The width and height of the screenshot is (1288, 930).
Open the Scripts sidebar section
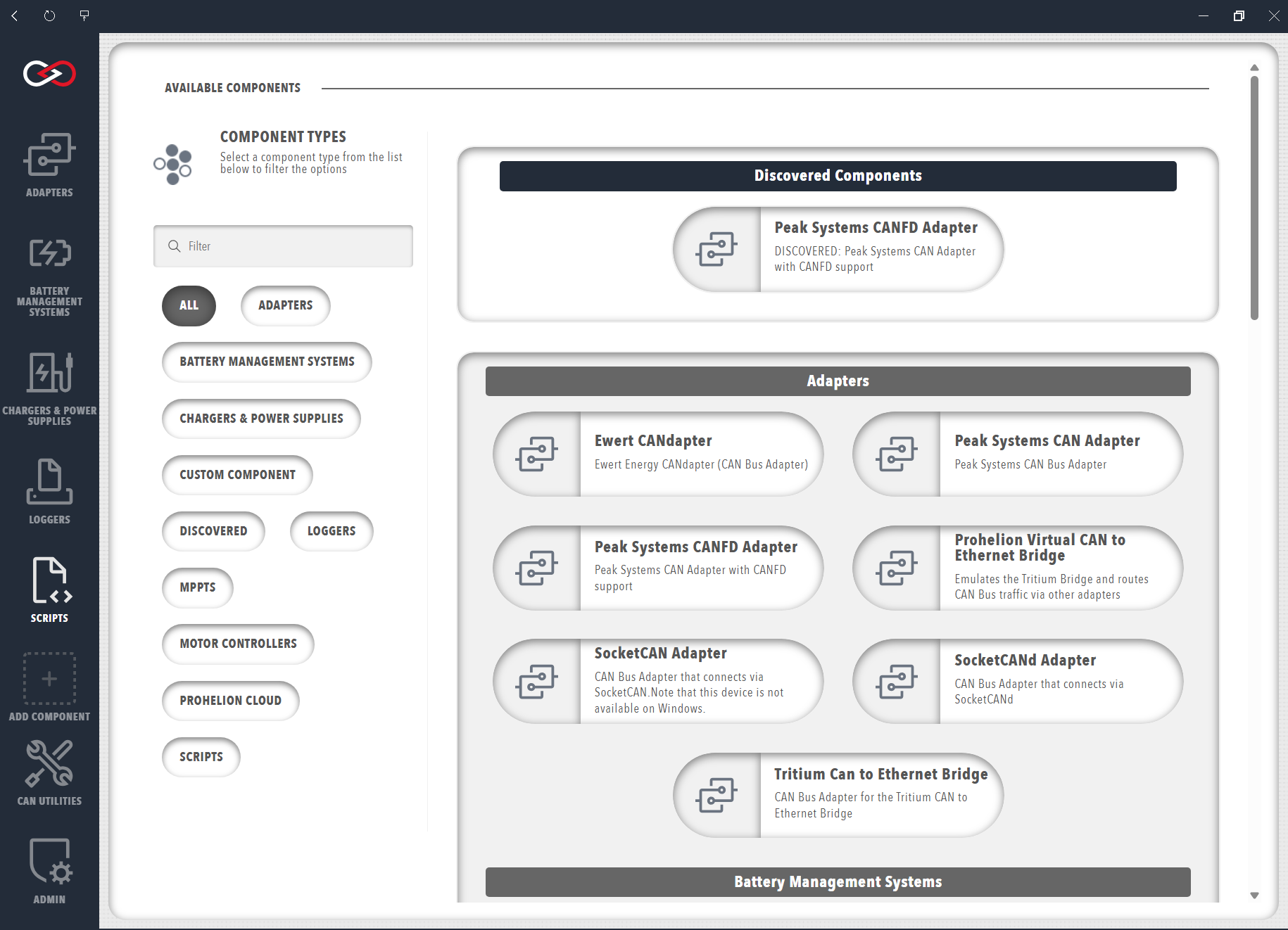click(x=49, y=590)
